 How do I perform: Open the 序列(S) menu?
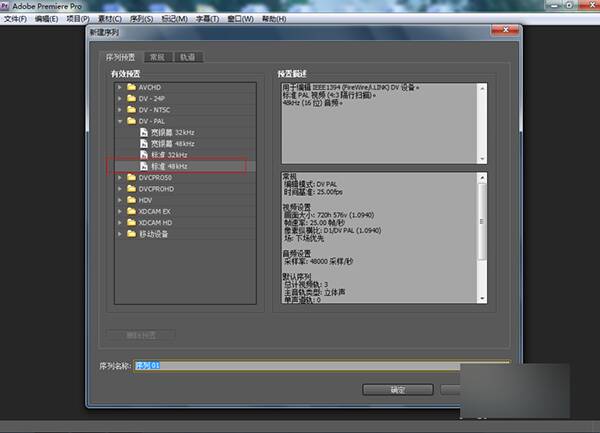click(x=142, y=19)
